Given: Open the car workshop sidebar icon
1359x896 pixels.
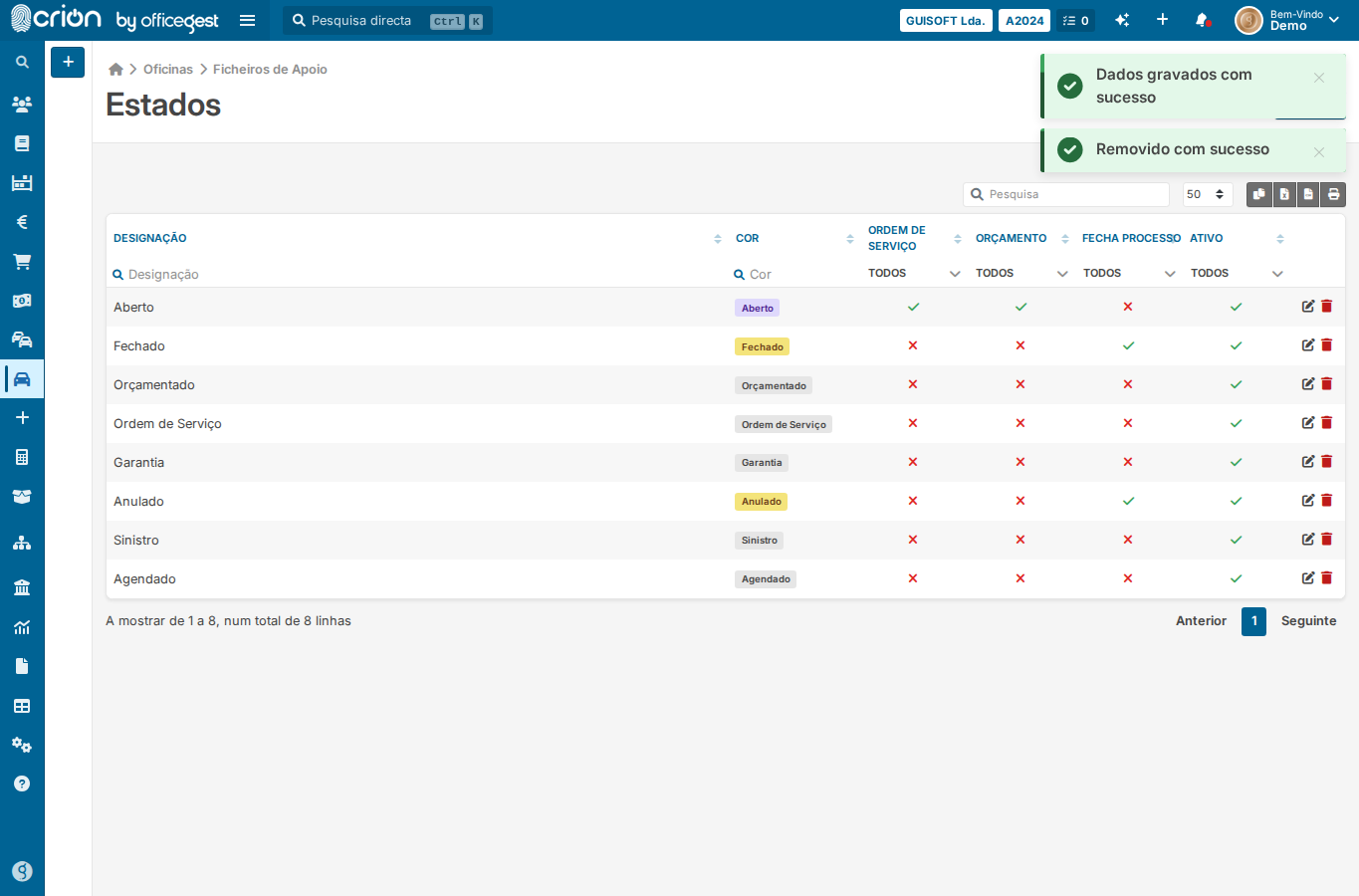Looking at the screenshot, I should pyautogui.click(x=22, y=379).
